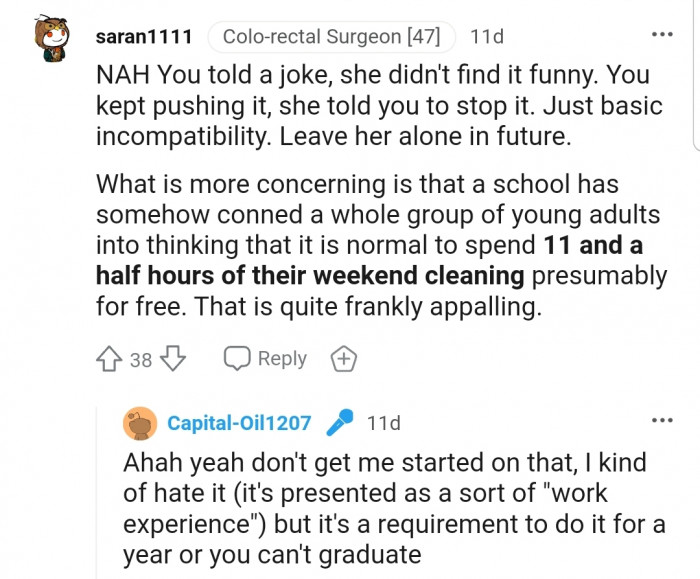Click the award plus icon beside Reply
This screenshot has height=579, width=700.
pos(343,359)
